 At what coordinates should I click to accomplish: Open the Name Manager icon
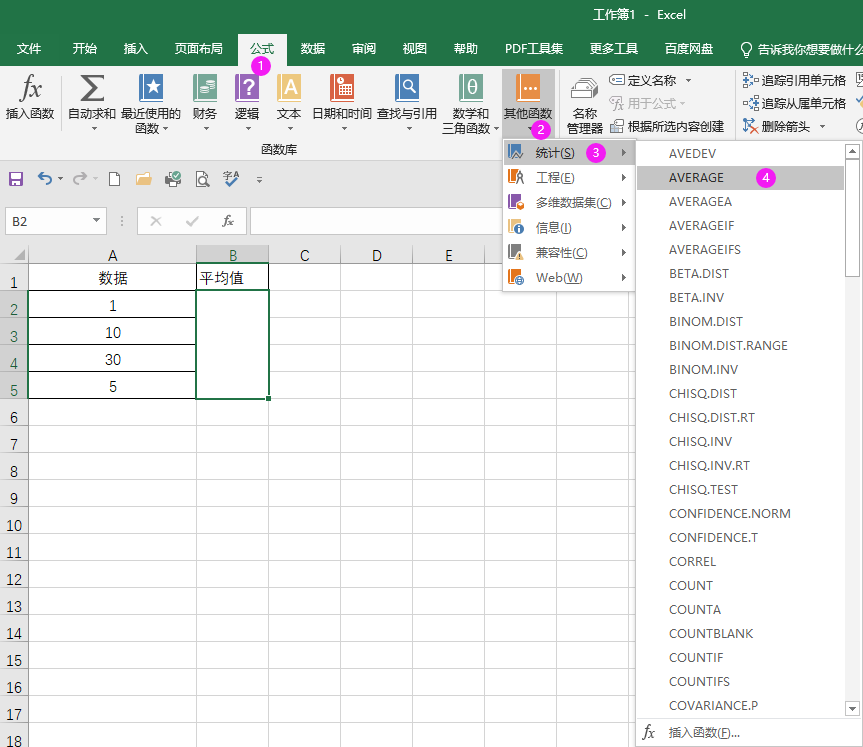click(x=585, y=90)
